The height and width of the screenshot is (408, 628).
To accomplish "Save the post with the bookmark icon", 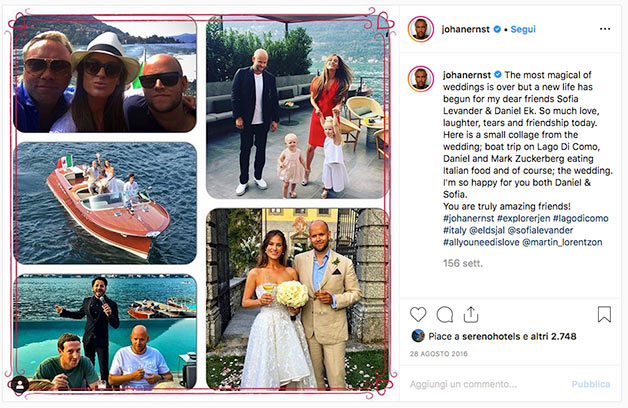I will click(x=604, y=314).
